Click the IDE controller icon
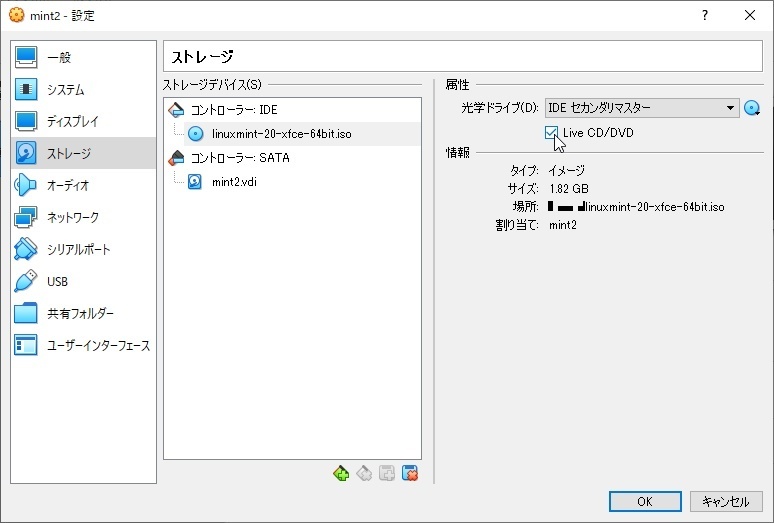This screenshot has width=774, height=523. (x=176, y=110)
